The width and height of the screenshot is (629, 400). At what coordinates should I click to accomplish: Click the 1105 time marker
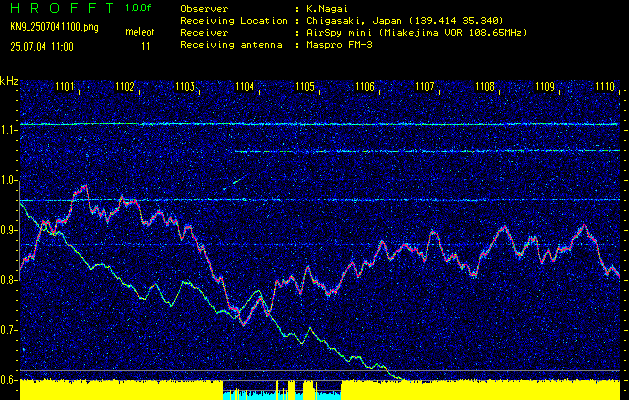coord(305,86)
